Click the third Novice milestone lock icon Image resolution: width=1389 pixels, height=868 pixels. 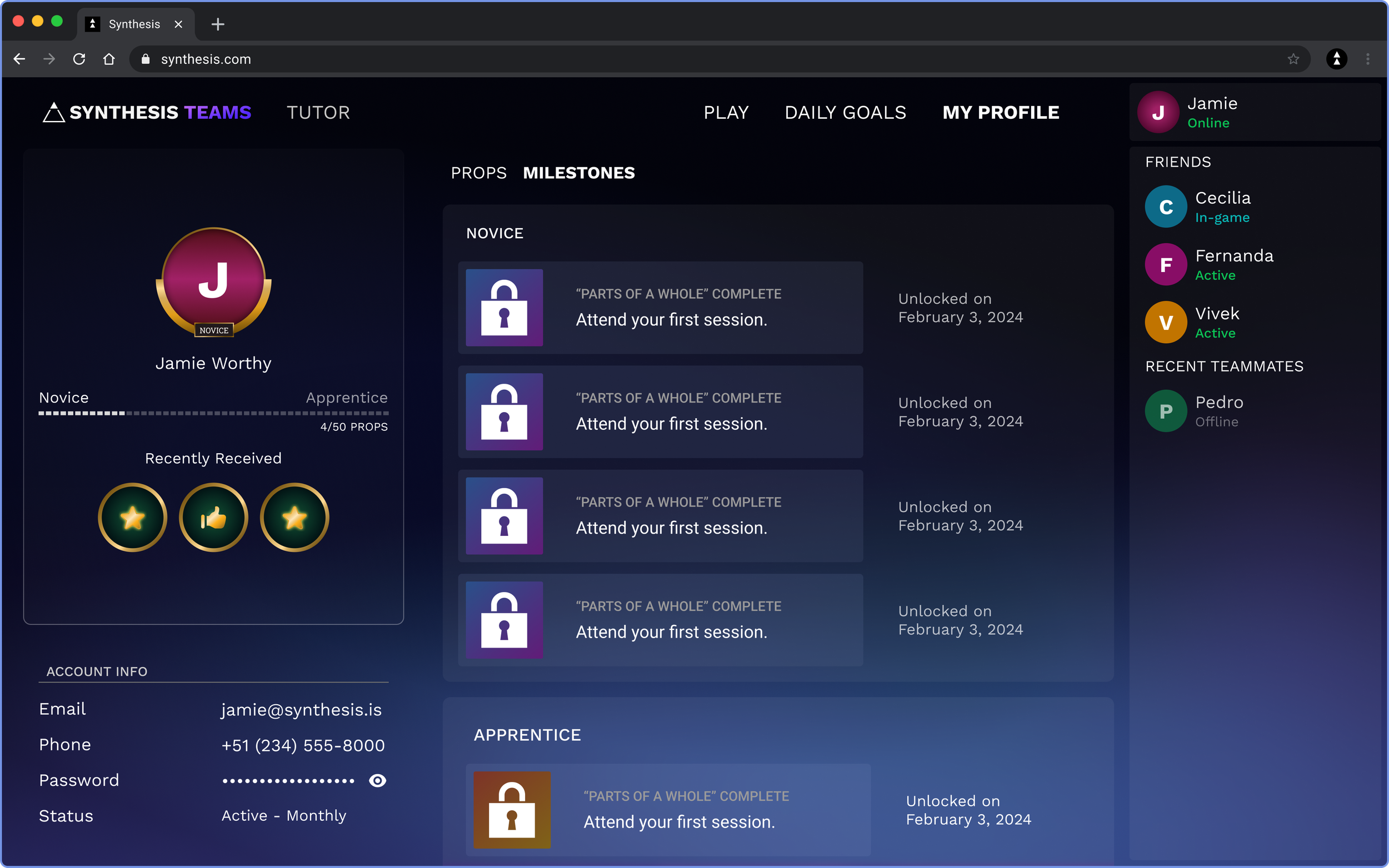tap(504, 516)
